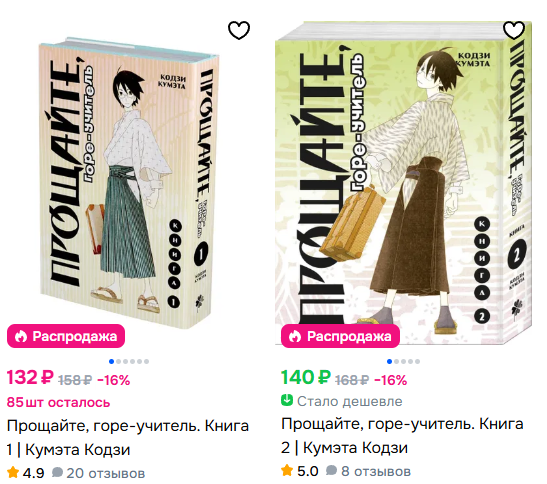Click the green Стало дешевле arrow icon
The height and width of the screenshot is (484, 547).
(287, 400)
